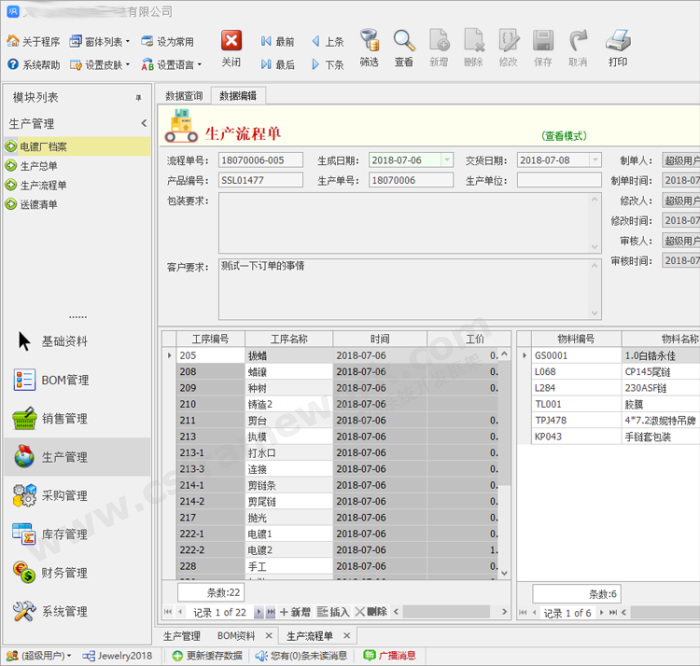The image size is (700, 666).
Task: Collapse the 生产管理 panel header arrow
Action: coord(143,124)
